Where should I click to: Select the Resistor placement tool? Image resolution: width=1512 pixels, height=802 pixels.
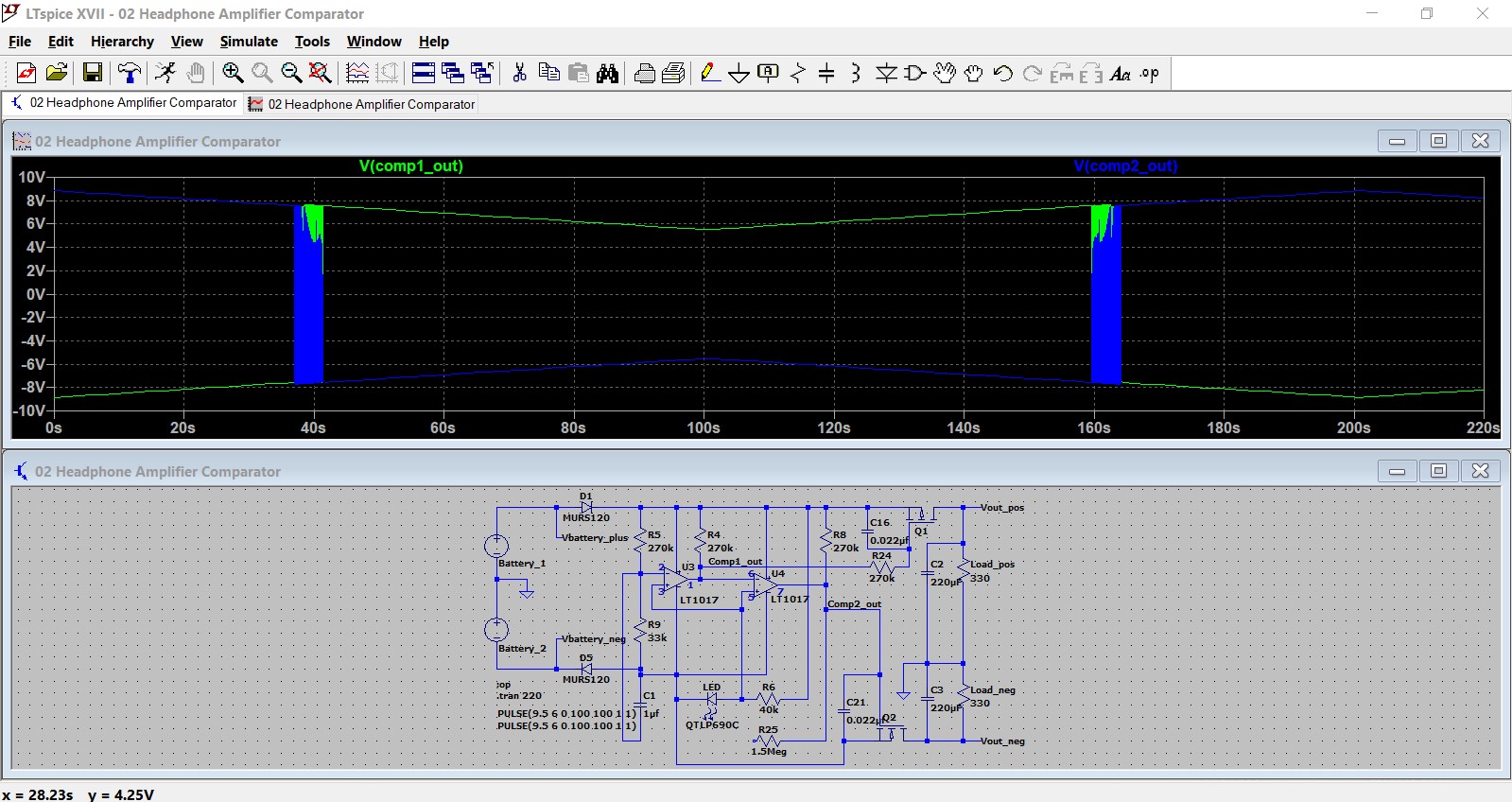798,73
